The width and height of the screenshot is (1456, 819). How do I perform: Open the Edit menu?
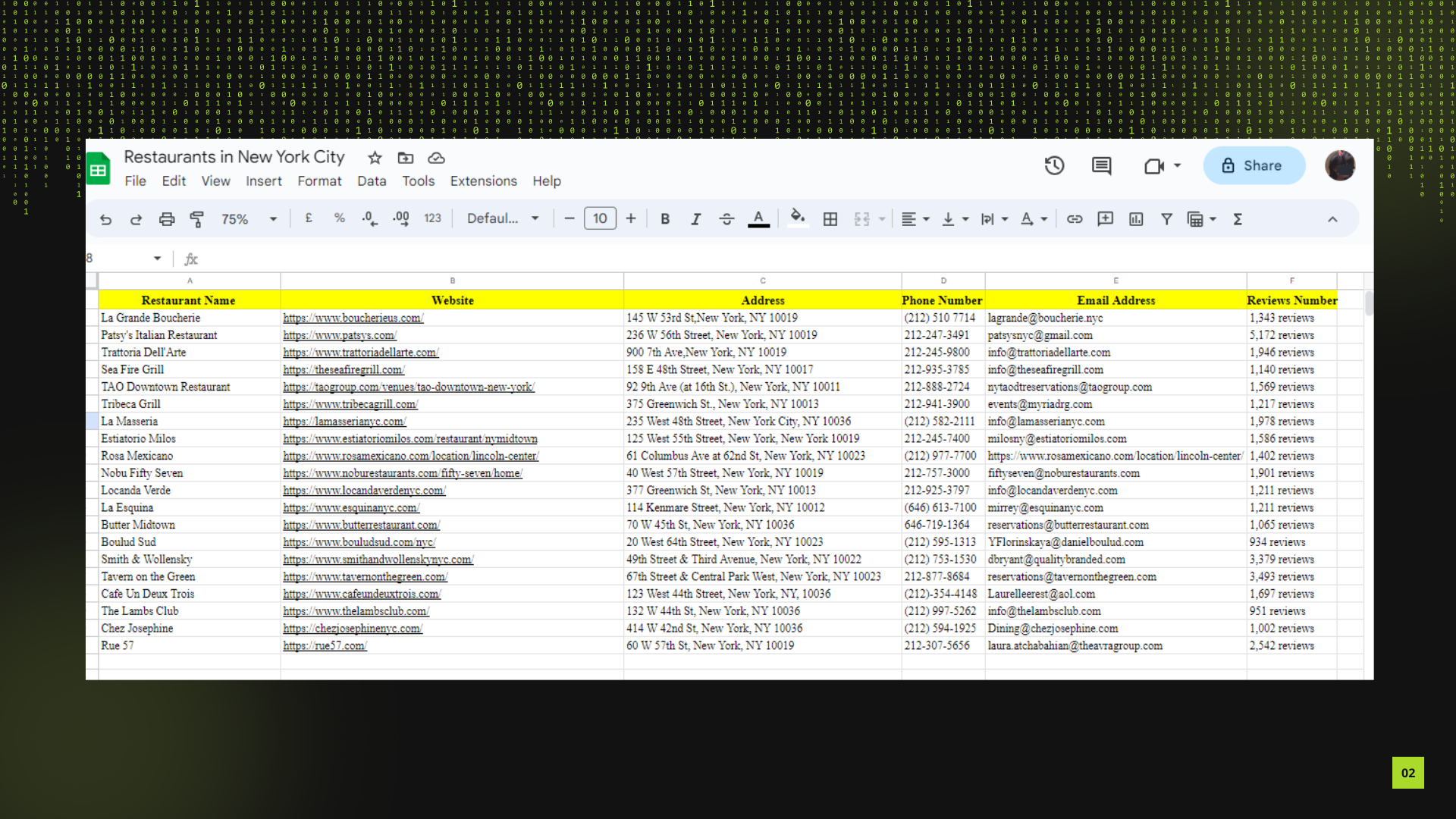174,181
